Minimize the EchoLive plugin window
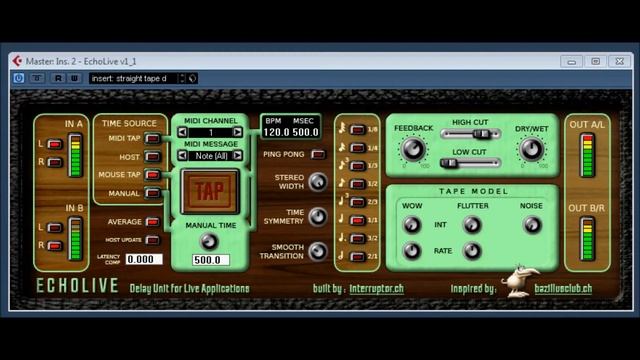Image resolution: width=640 pixels, height=360 pixels. point(571,62)
